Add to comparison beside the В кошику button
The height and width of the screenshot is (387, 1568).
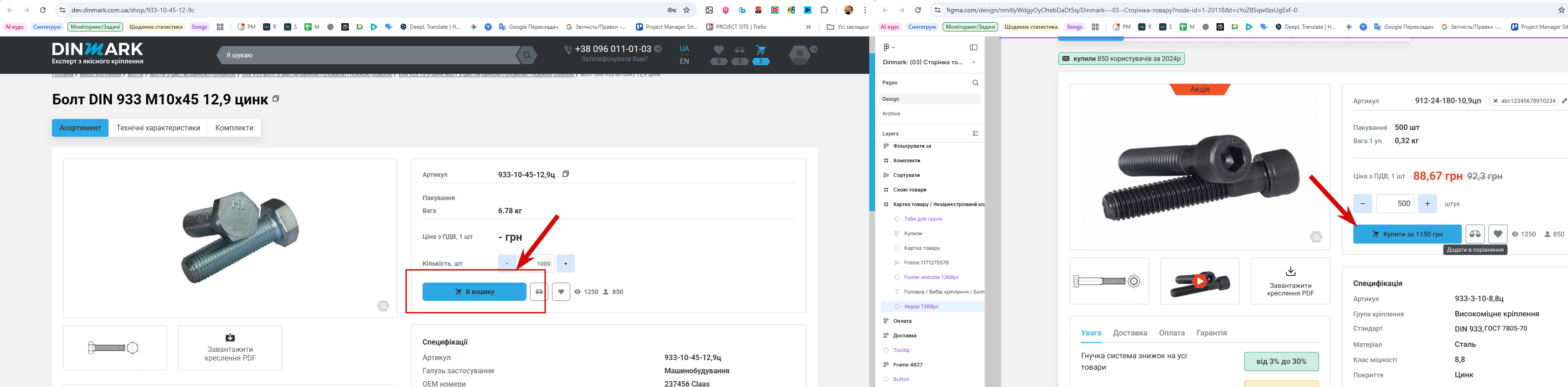pyautogui.click(x=539, y=292)
